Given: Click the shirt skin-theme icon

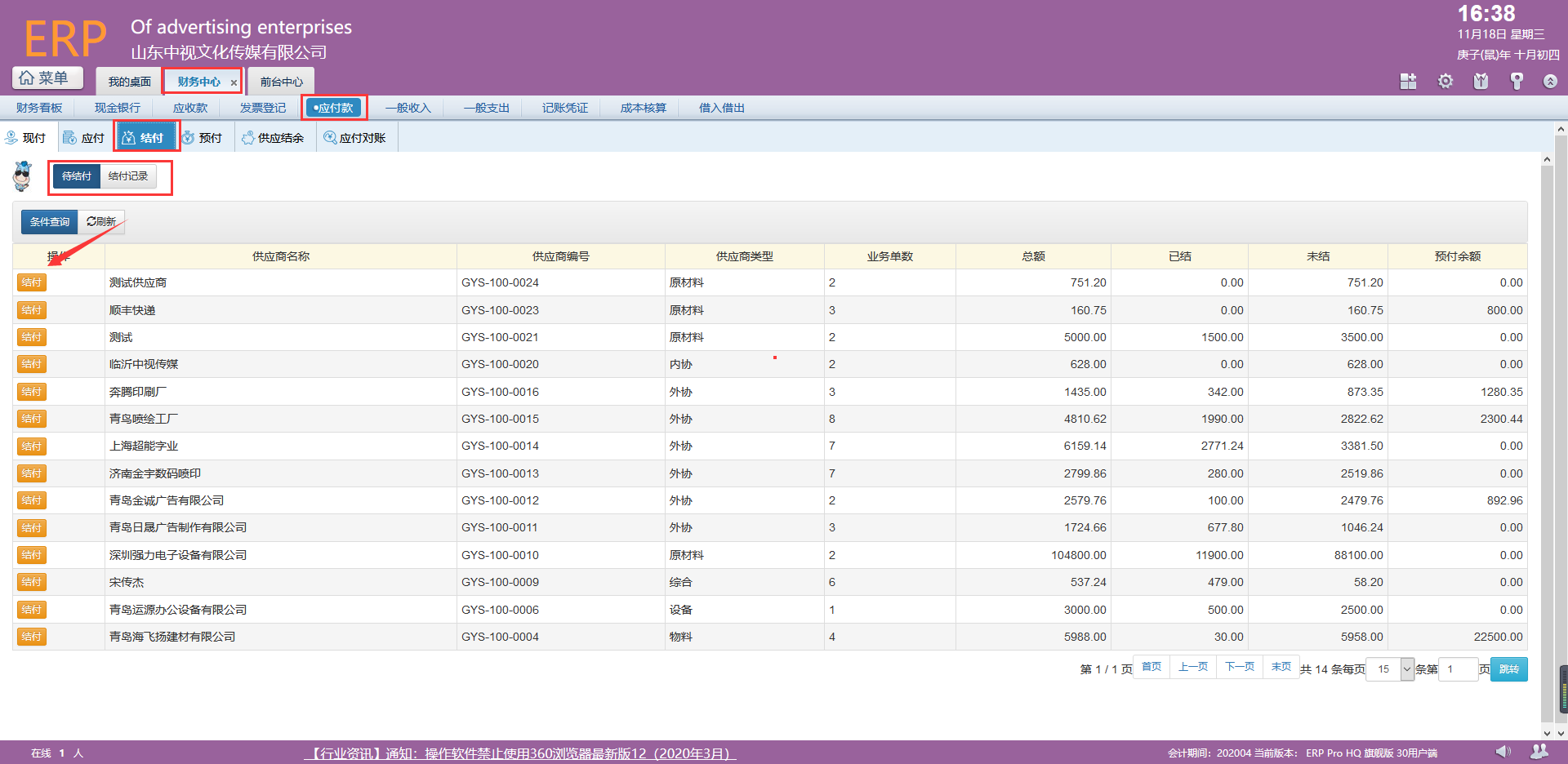Looking at the screenshot, I should (1481, 81).
